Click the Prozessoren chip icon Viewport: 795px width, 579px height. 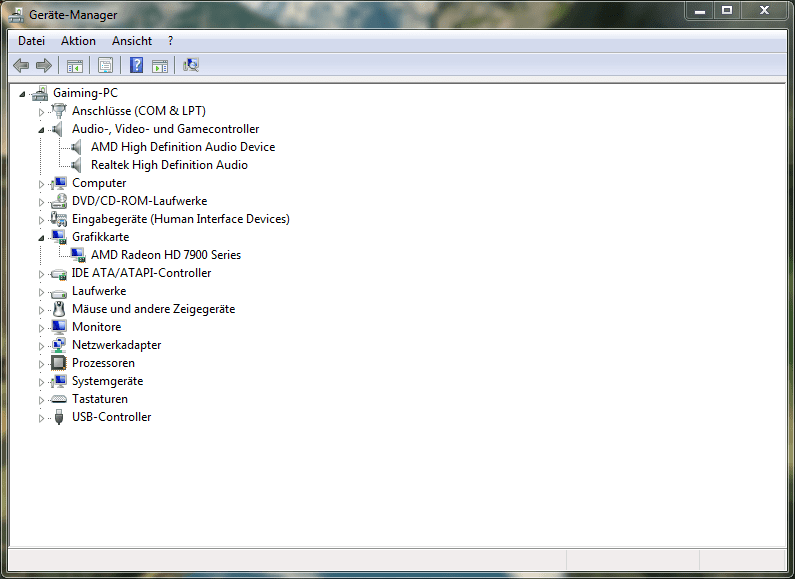tap(59, 363)
